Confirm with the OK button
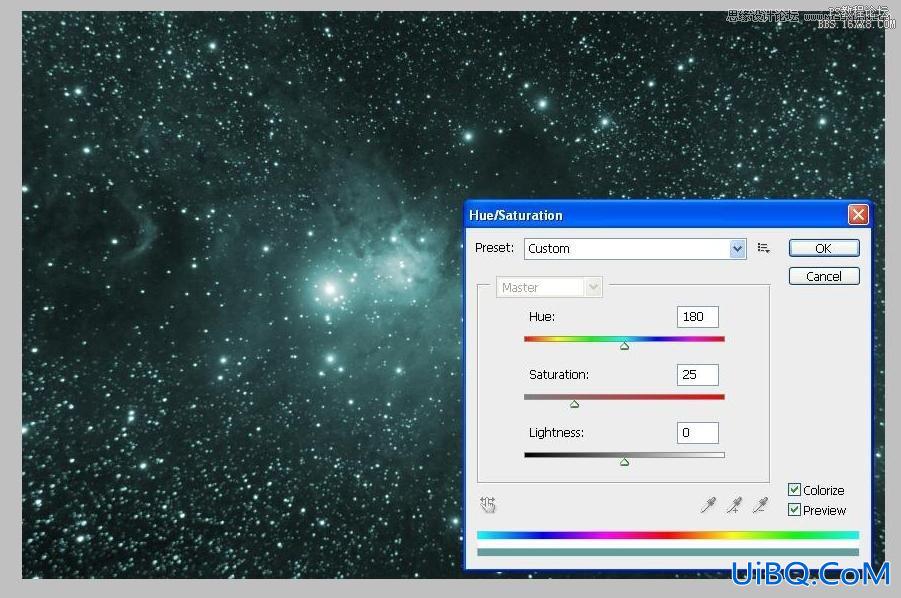901x598 pixels. click(x=824, y=248)
